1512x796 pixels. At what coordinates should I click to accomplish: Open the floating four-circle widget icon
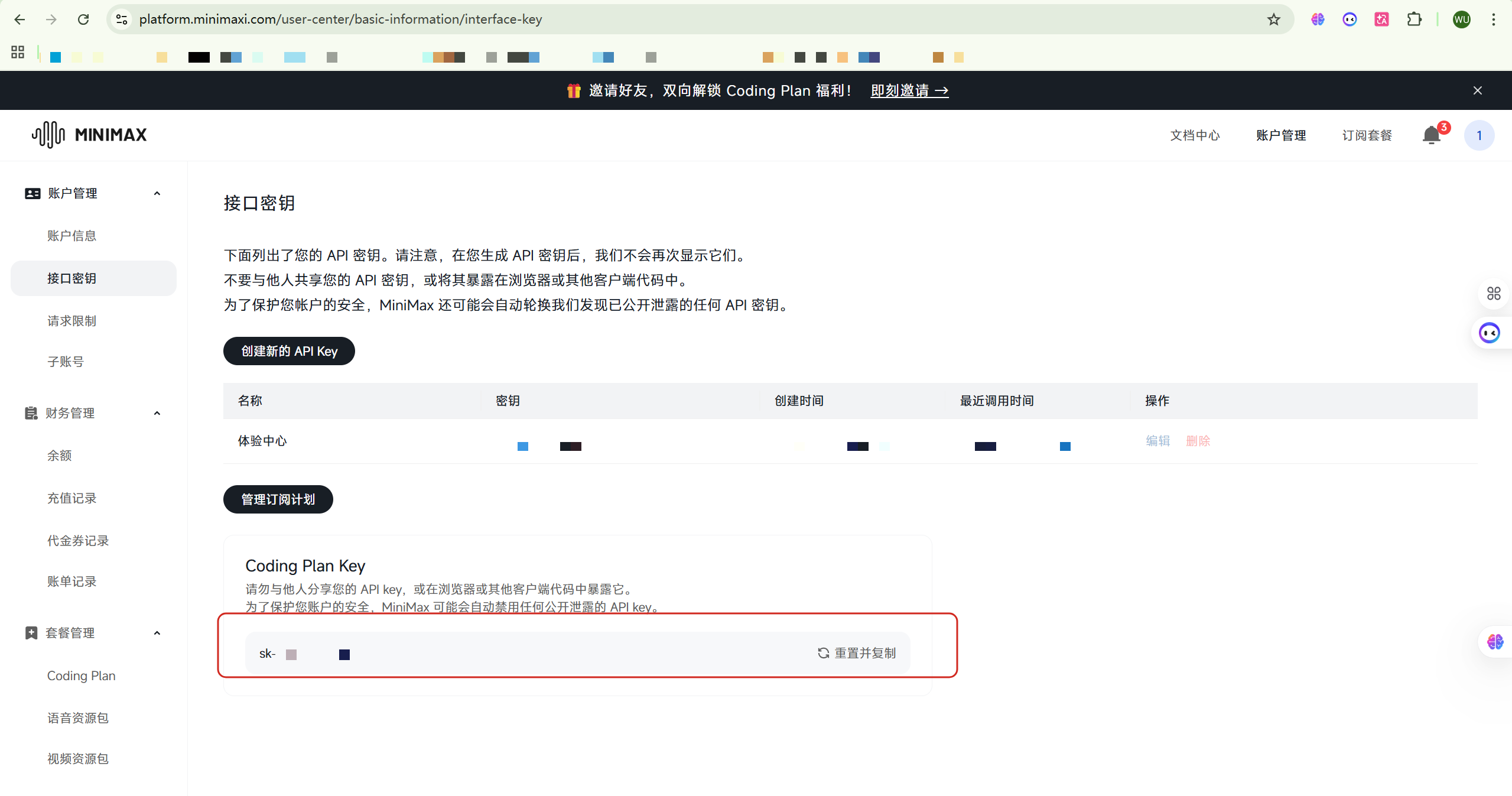1493,293
